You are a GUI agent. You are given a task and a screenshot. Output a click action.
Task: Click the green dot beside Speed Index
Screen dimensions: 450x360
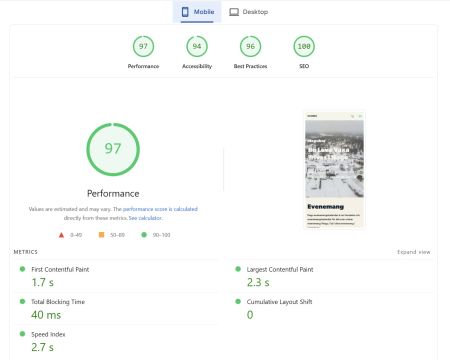[x=22, y=334]
